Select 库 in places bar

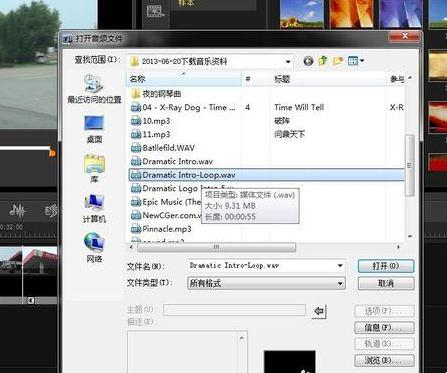[94, 168]
